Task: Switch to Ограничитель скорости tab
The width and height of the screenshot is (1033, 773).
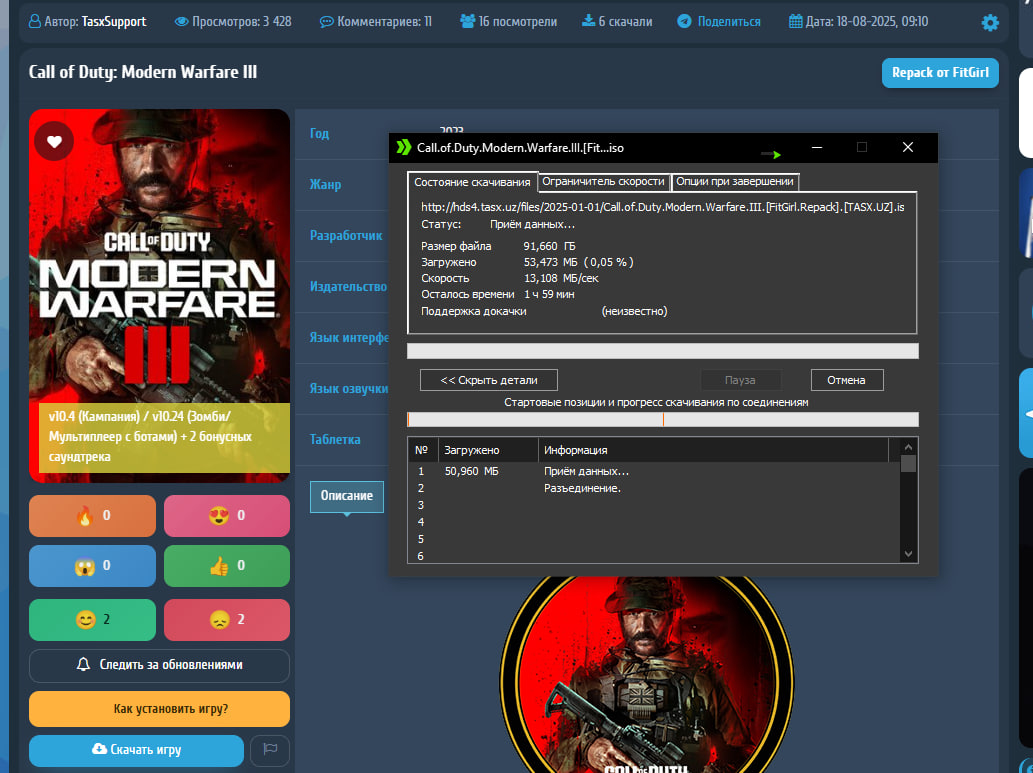Action: point(603,181)
